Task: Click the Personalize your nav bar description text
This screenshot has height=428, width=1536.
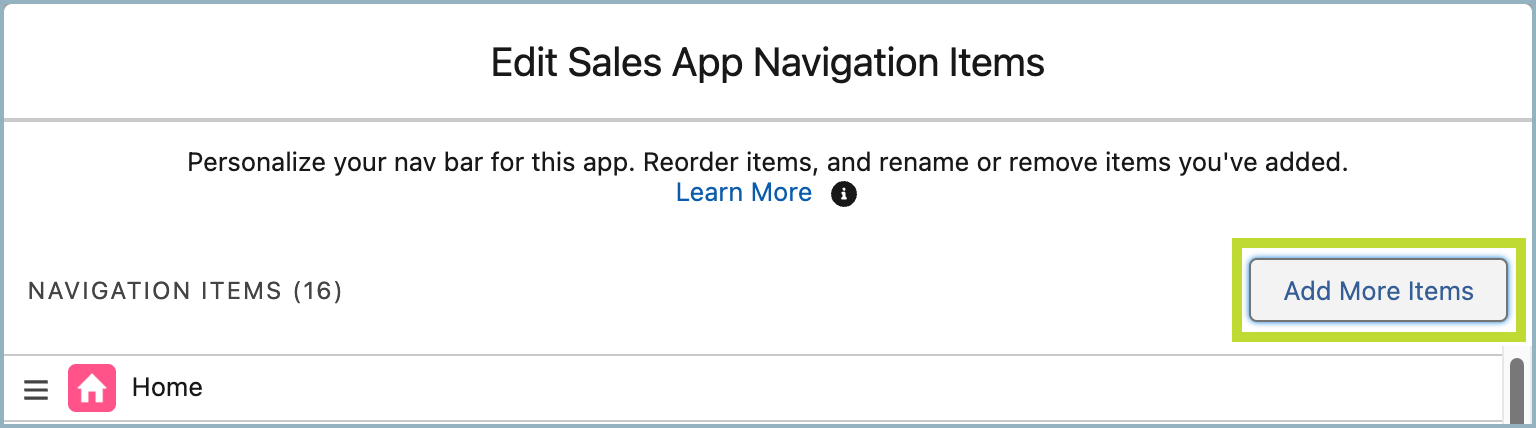Action: [767, 161]
